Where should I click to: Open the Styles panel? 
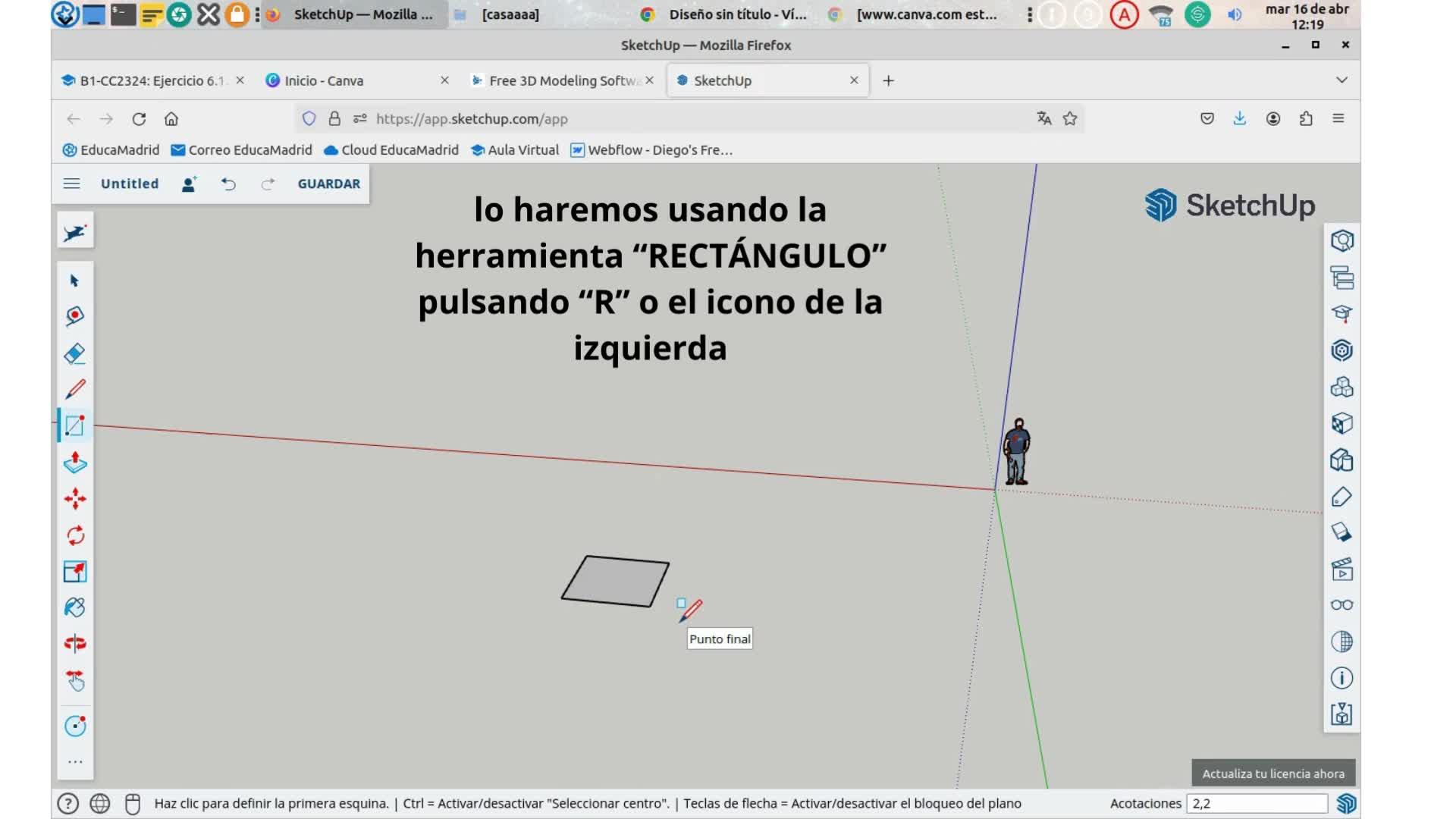coord(1341,460)
